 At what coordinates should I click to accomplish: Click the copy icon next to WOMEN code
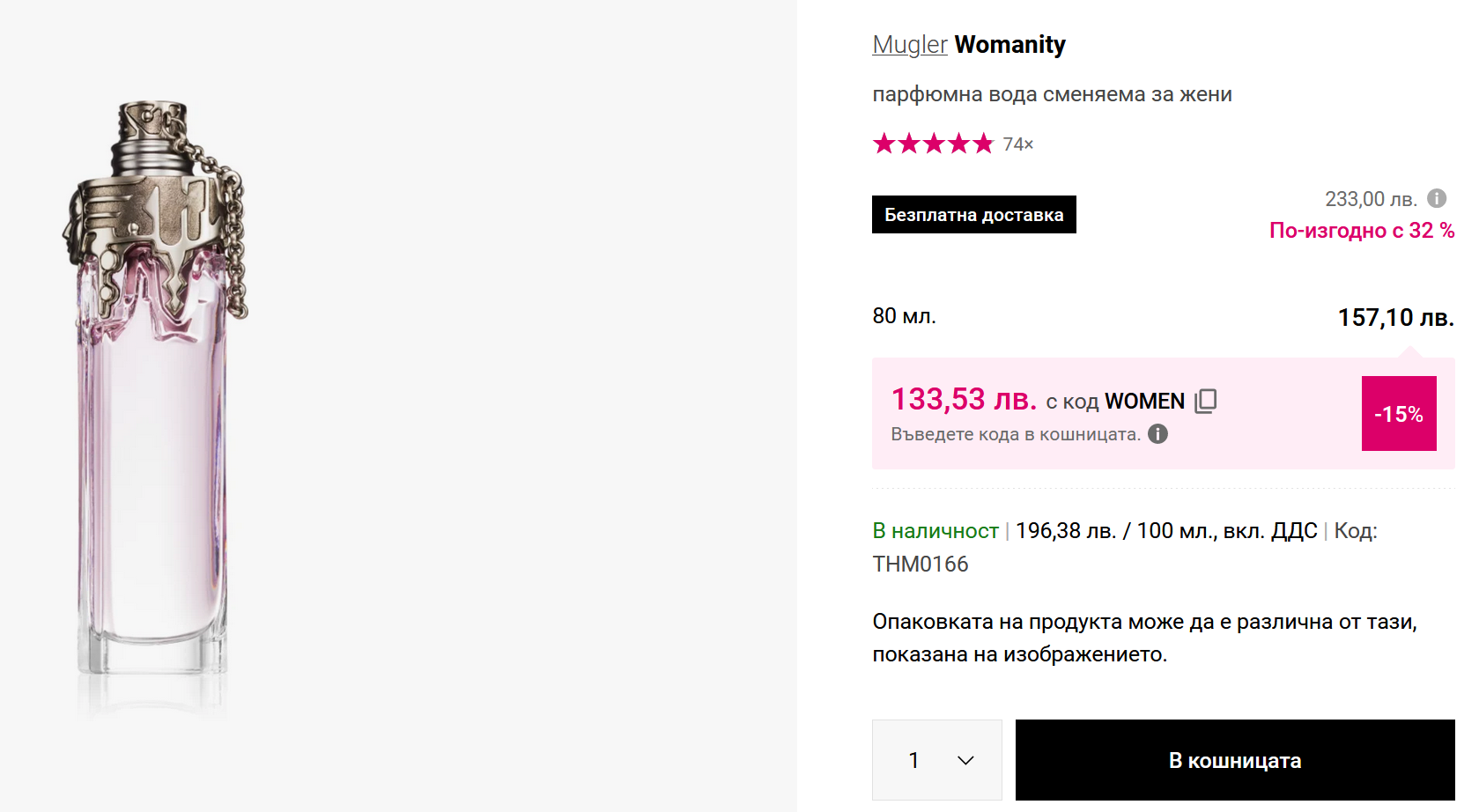point(1205,402)
